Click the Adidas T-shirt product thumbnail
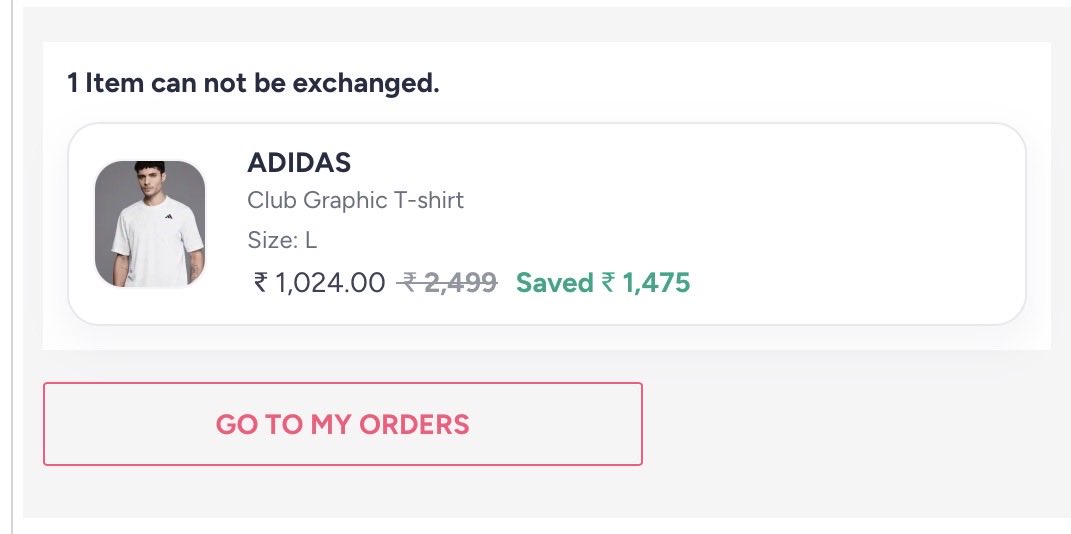This screenshot has width=1071, height=534. point(150,224)
